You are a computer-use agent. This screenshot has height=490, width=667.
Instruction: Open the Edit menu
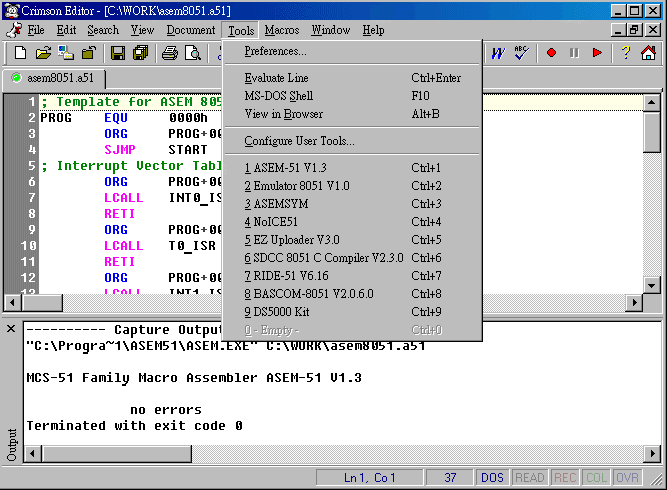(66, 30)
